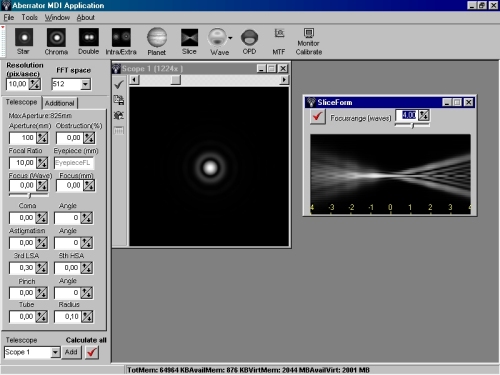The width and height of the screenshot is (500, 375).
Task: Click the Radius stepper icon
Action: [87, 317]
